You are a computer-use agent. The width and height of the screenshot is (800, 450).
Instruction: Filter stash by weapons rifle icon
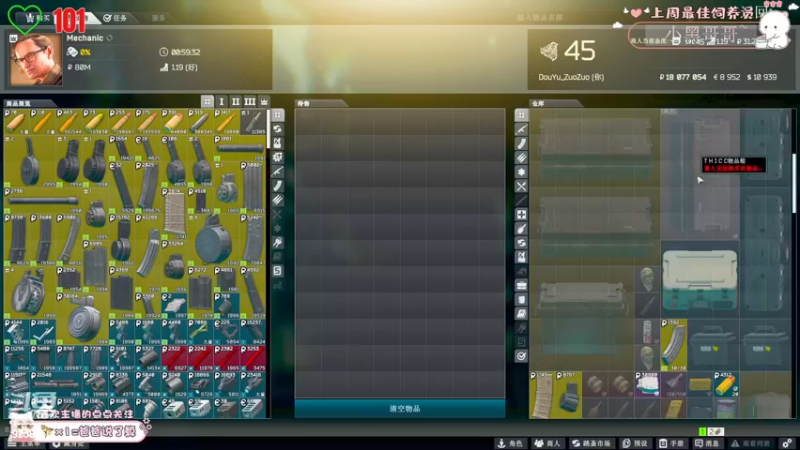pyautogui.click(x=521, y=130)
